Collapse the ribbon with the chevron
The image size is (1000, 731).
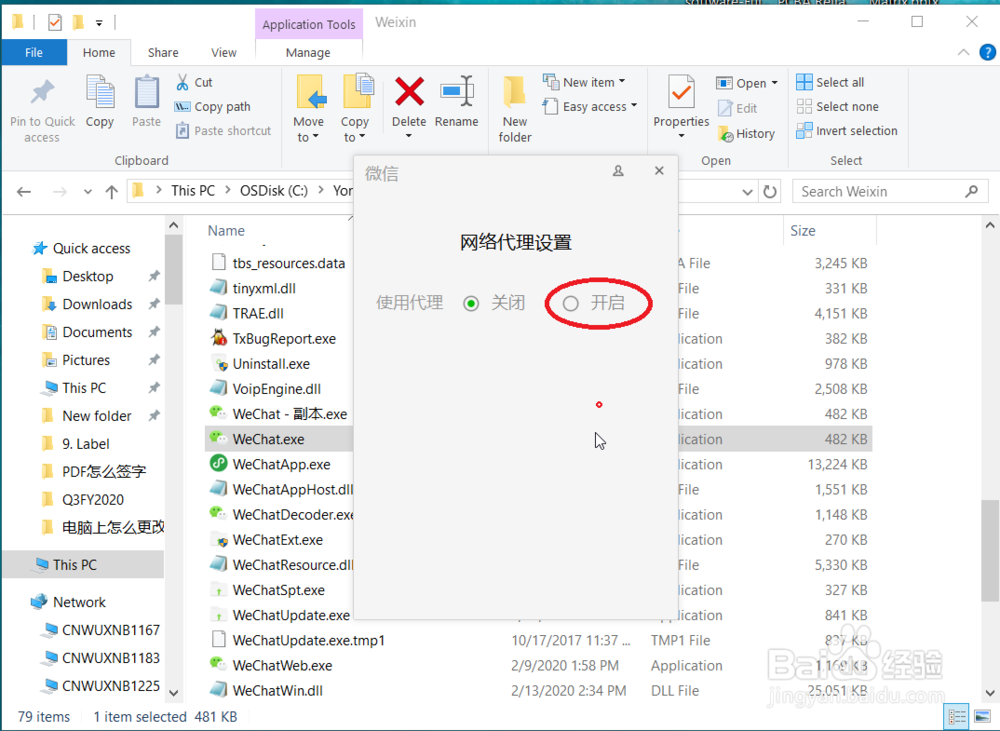[x=963, y=52]
